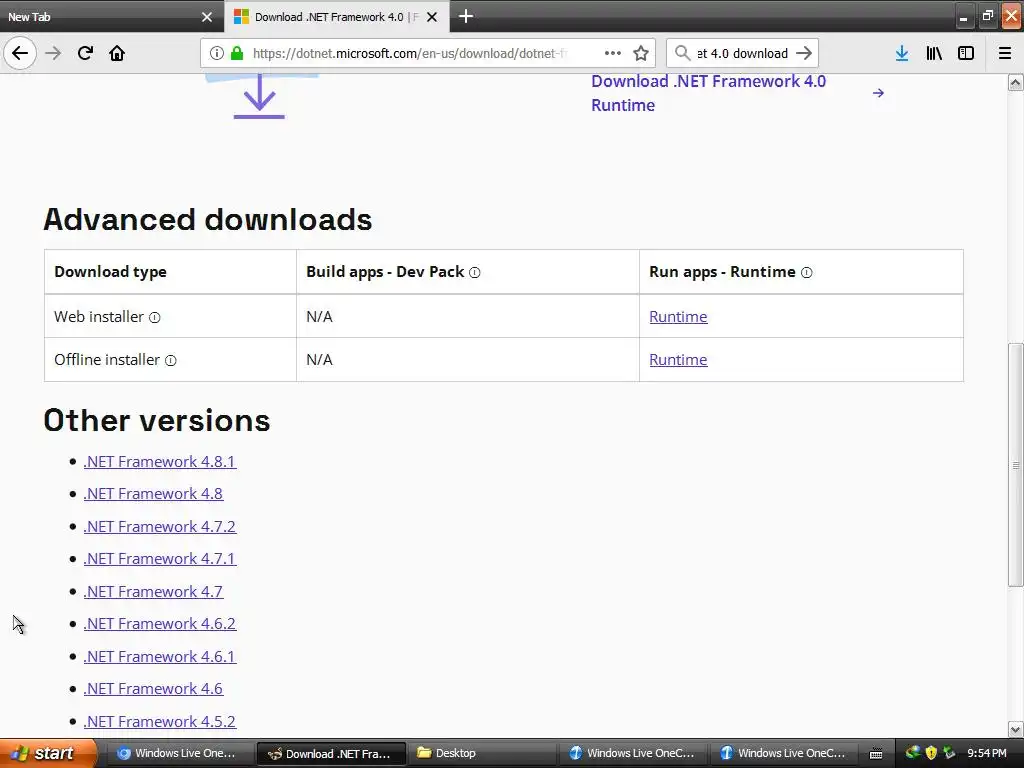Click scrollbar up arrow
The height and width of the screenshot is (768, 1024).
1016,82
